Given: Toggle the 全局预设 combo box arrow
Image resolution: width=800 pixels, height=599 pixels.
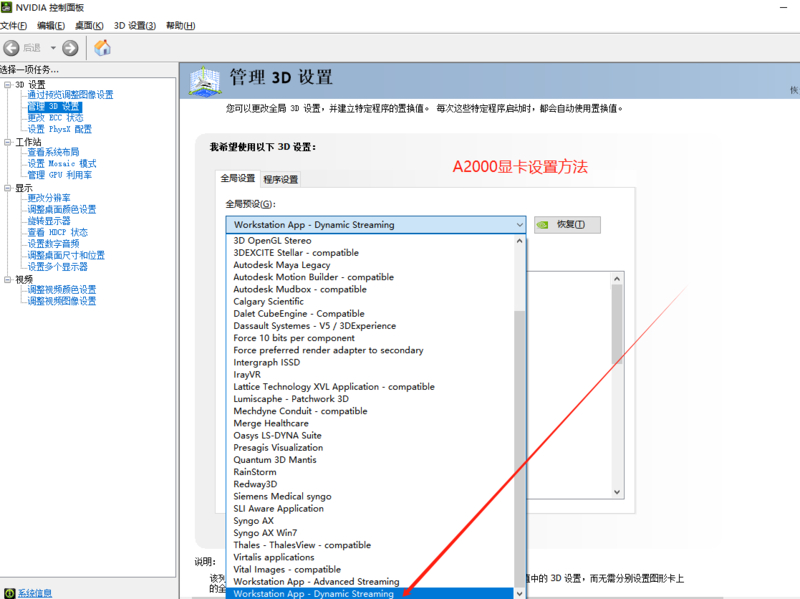Looking at the screenshot, I should (x=519, y=224).
